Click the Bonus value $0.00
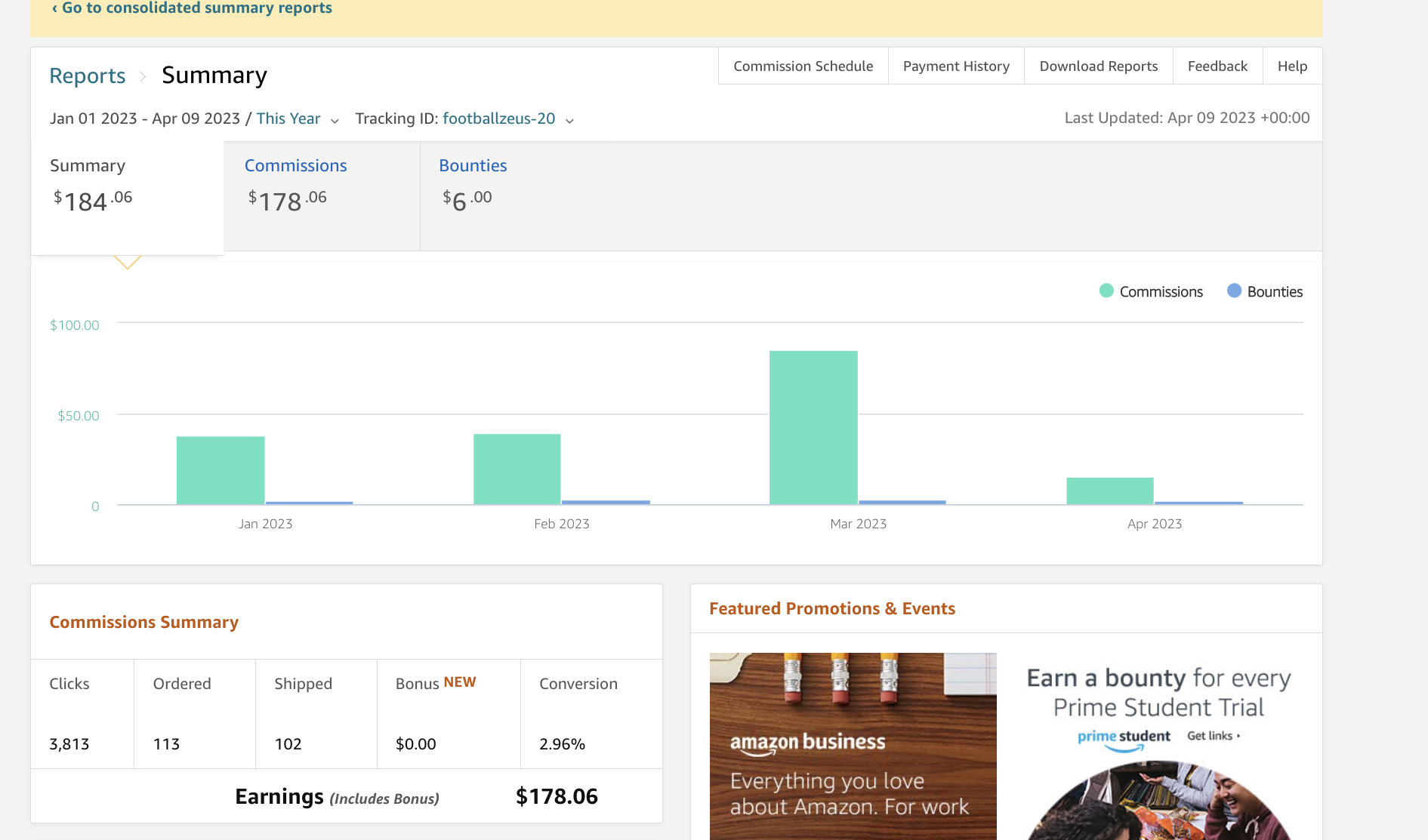 (x=416, y=744)
